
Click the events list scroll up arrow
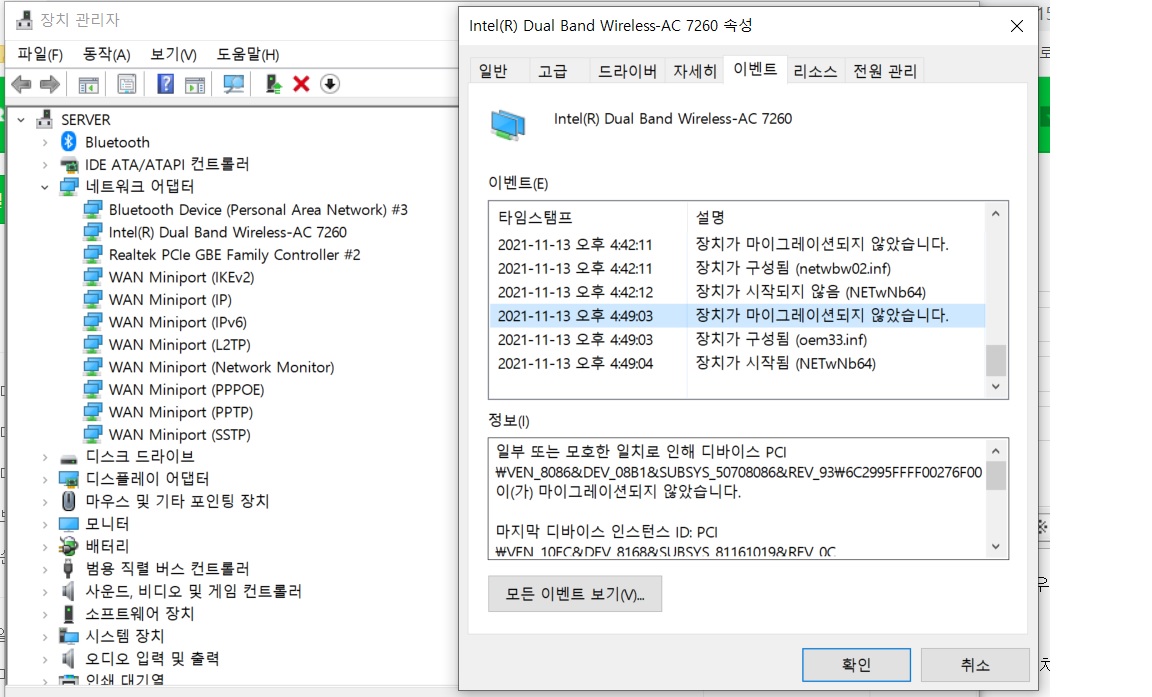[x=996, y=214]
